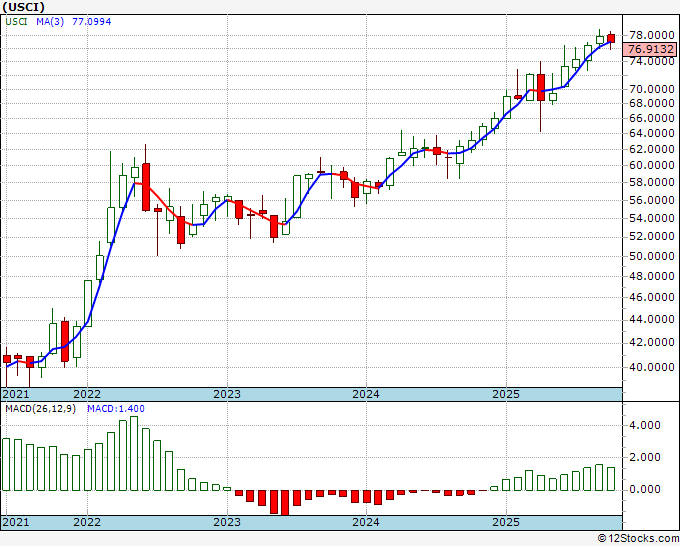Select the 46.0000 price axis label

652,298
